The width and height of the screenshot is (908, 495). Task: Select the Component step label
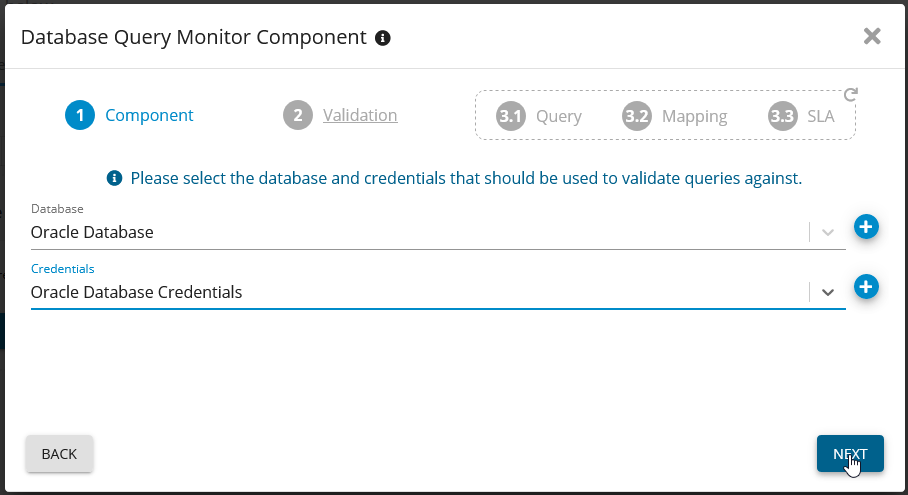149,115
